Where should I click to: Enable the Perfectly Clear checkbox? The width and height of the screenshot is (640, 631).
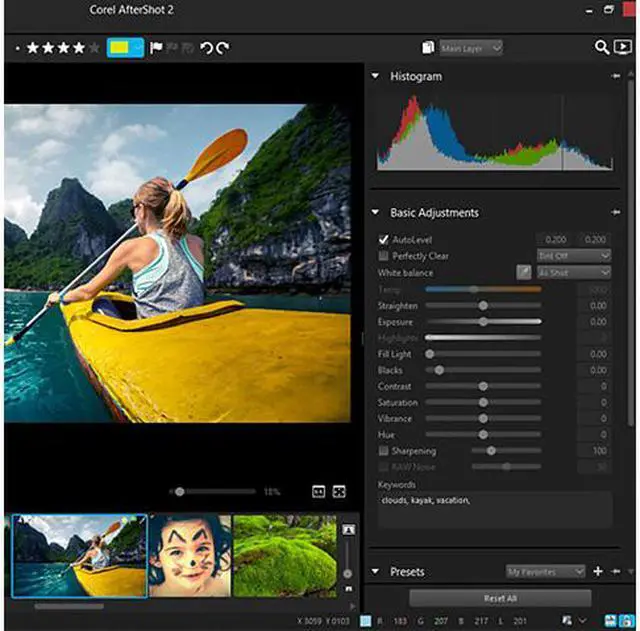pos(384,256)
